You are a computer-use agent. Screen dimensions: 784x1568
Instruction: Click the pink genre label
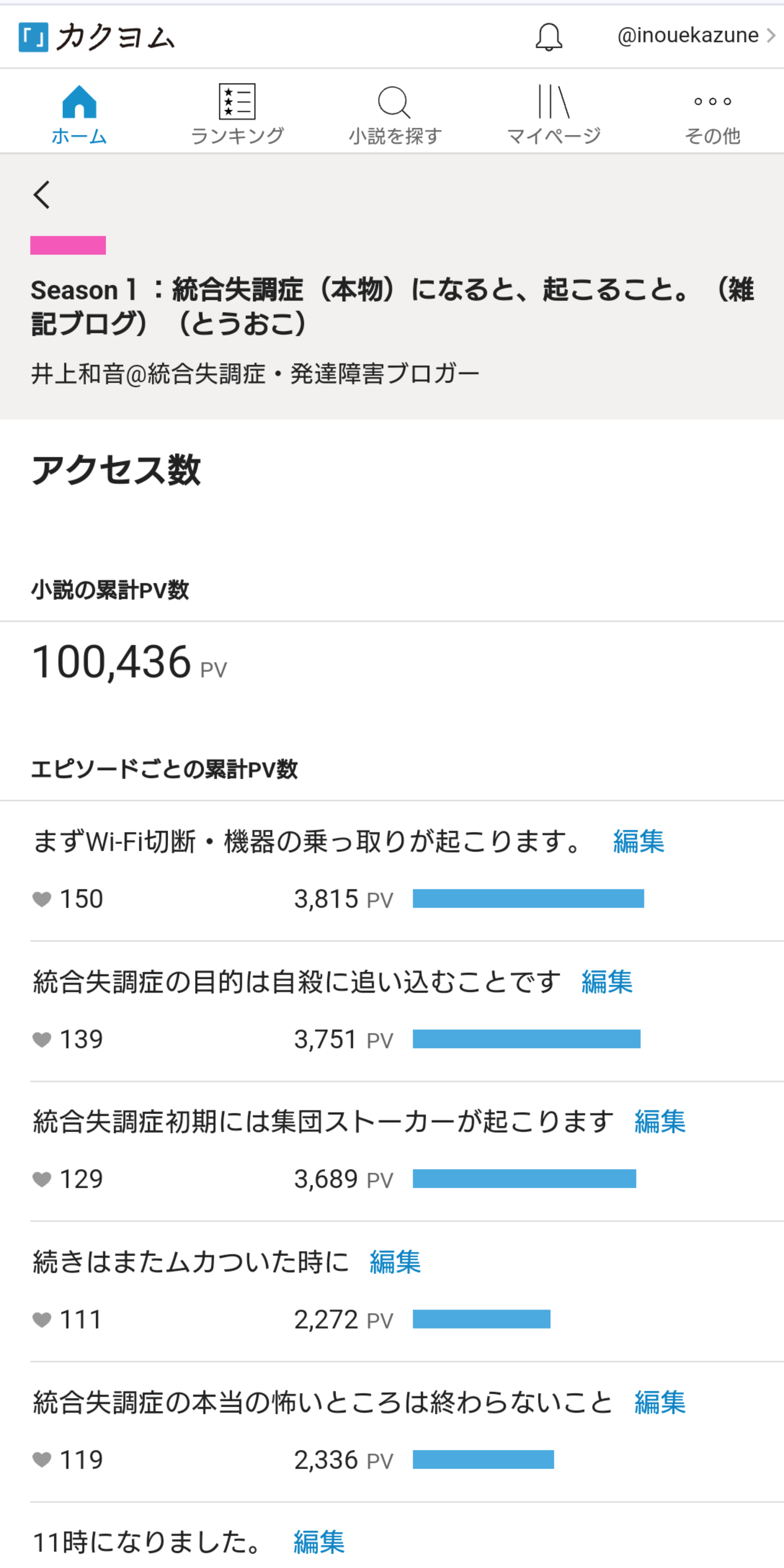[68, 245]
